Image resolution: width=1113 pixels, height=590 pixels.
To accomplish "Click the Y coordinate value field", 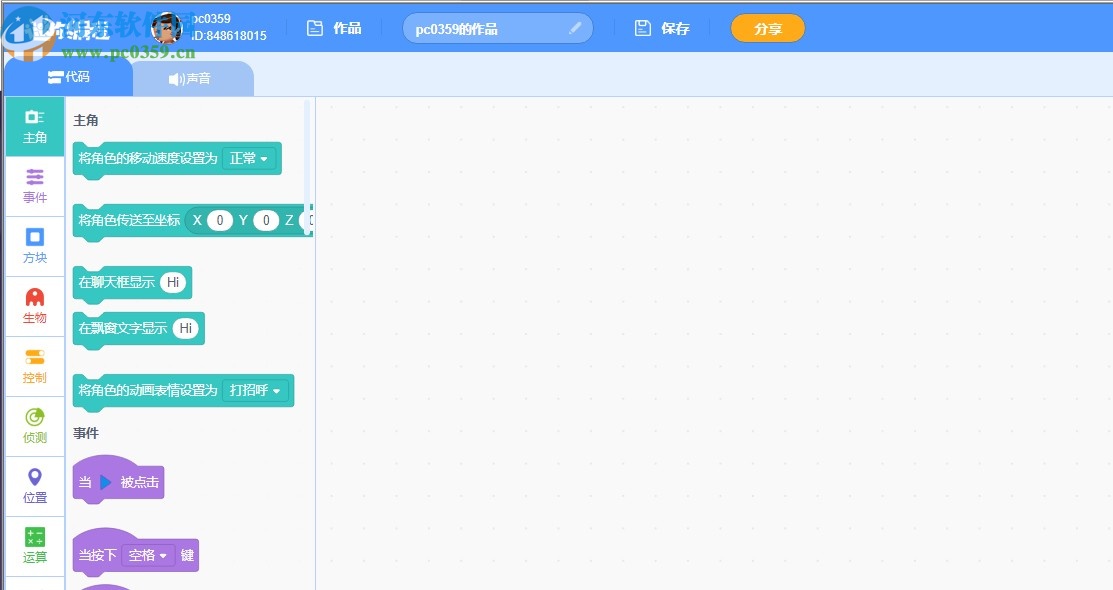I will click(266, 220).
